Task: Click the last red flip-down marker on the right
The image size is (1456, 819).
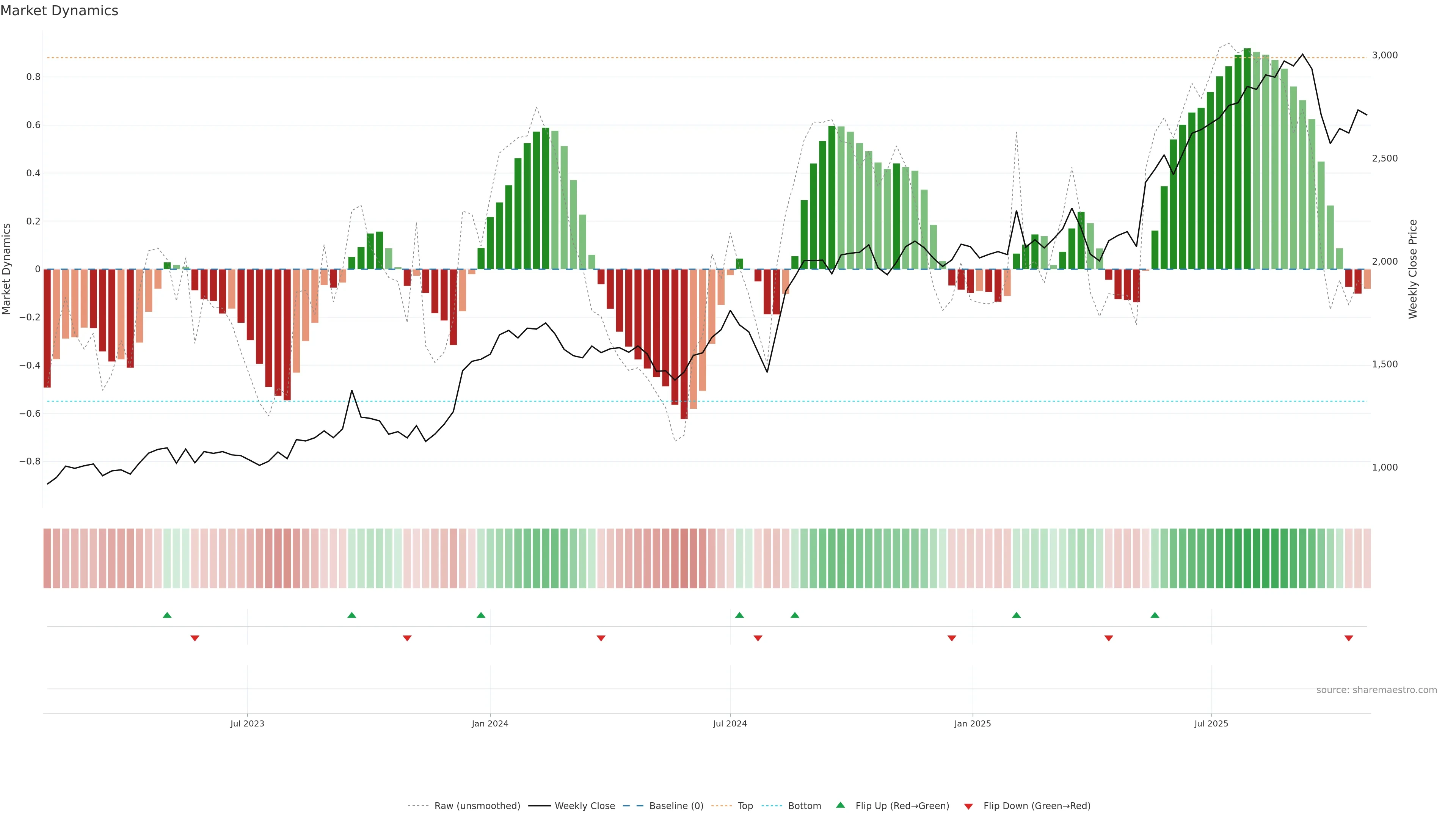Action: point(1349,638)
